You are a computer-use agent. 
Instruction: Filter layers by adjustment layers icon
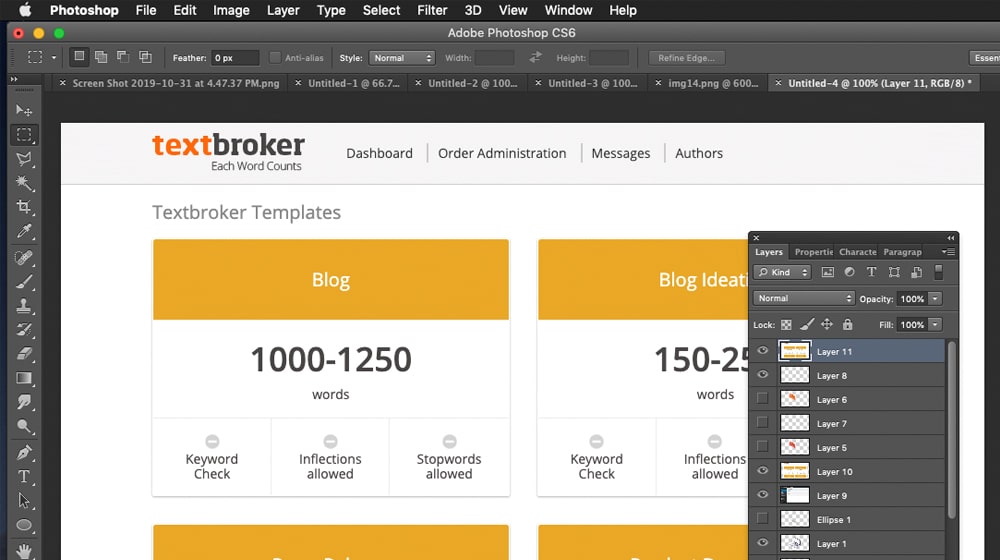point(849,272)
